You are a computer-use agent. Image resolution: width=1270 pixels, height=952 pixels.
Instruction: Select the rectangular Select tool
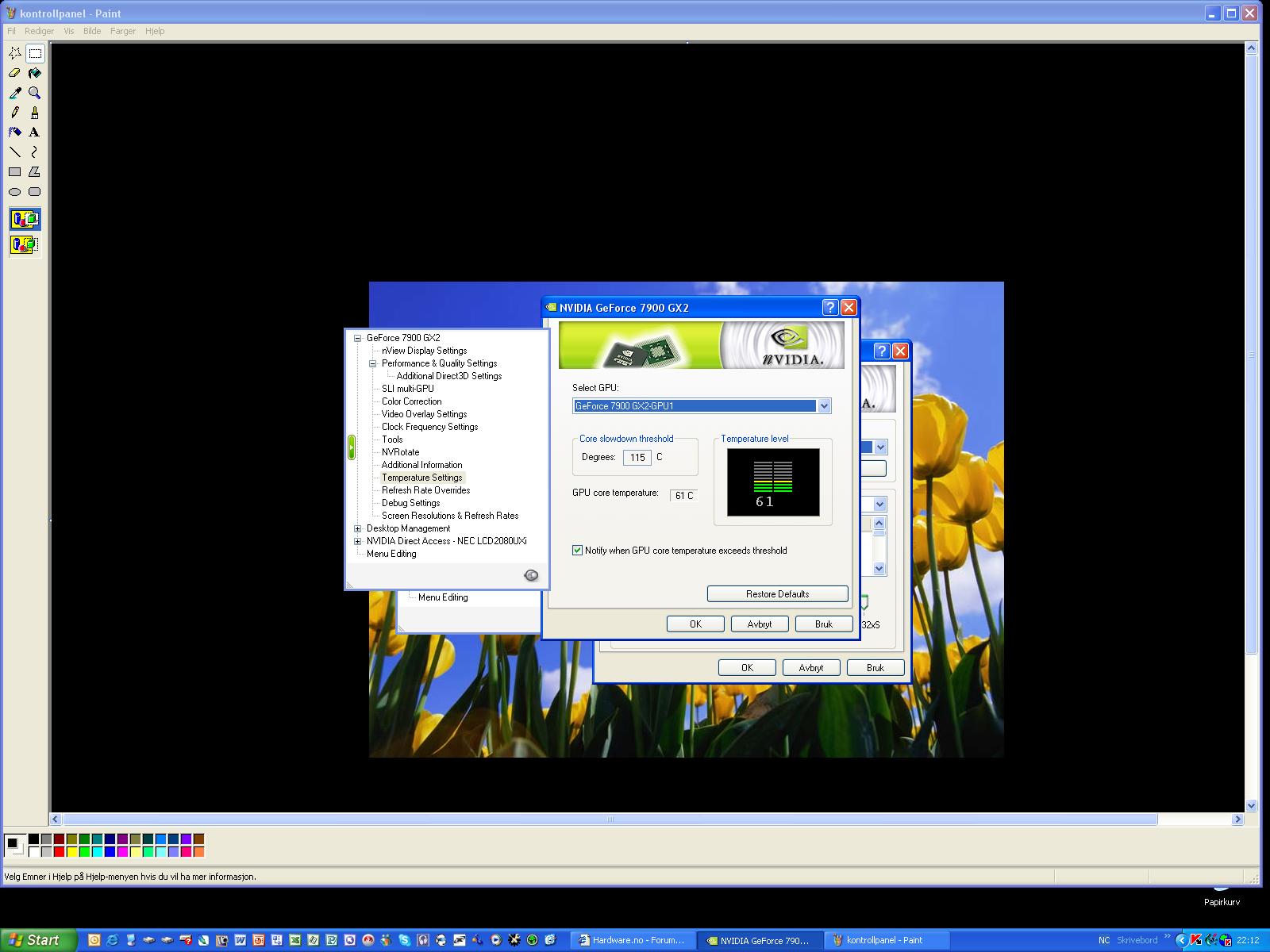[35, 53]
